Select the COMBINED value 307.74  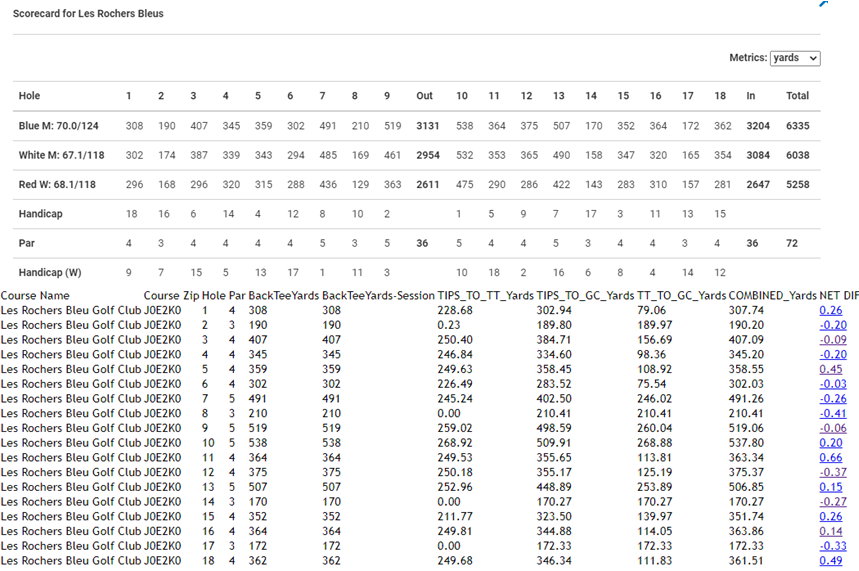click(746, 310)
